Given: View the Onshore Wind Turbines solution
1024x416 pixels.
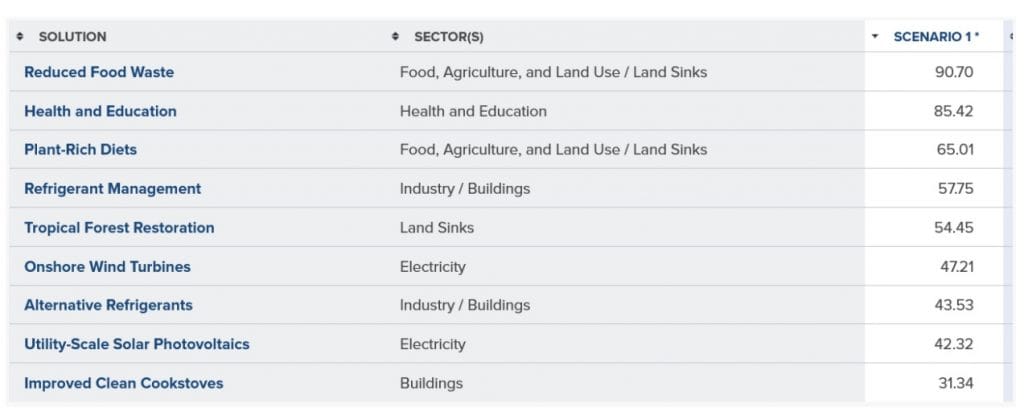Looking at the screenshot, I should coord(107,266).
